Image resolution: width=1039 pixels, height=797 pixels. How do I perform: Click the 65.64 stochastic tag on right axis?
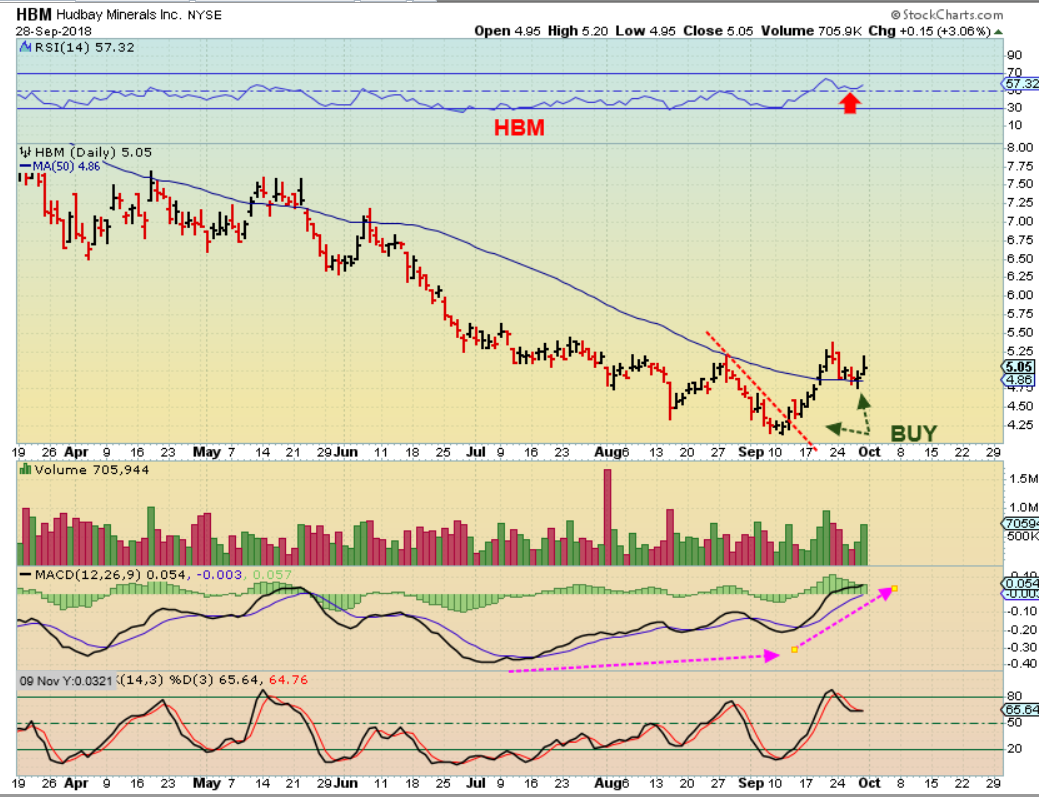(x=1021, y=710)
